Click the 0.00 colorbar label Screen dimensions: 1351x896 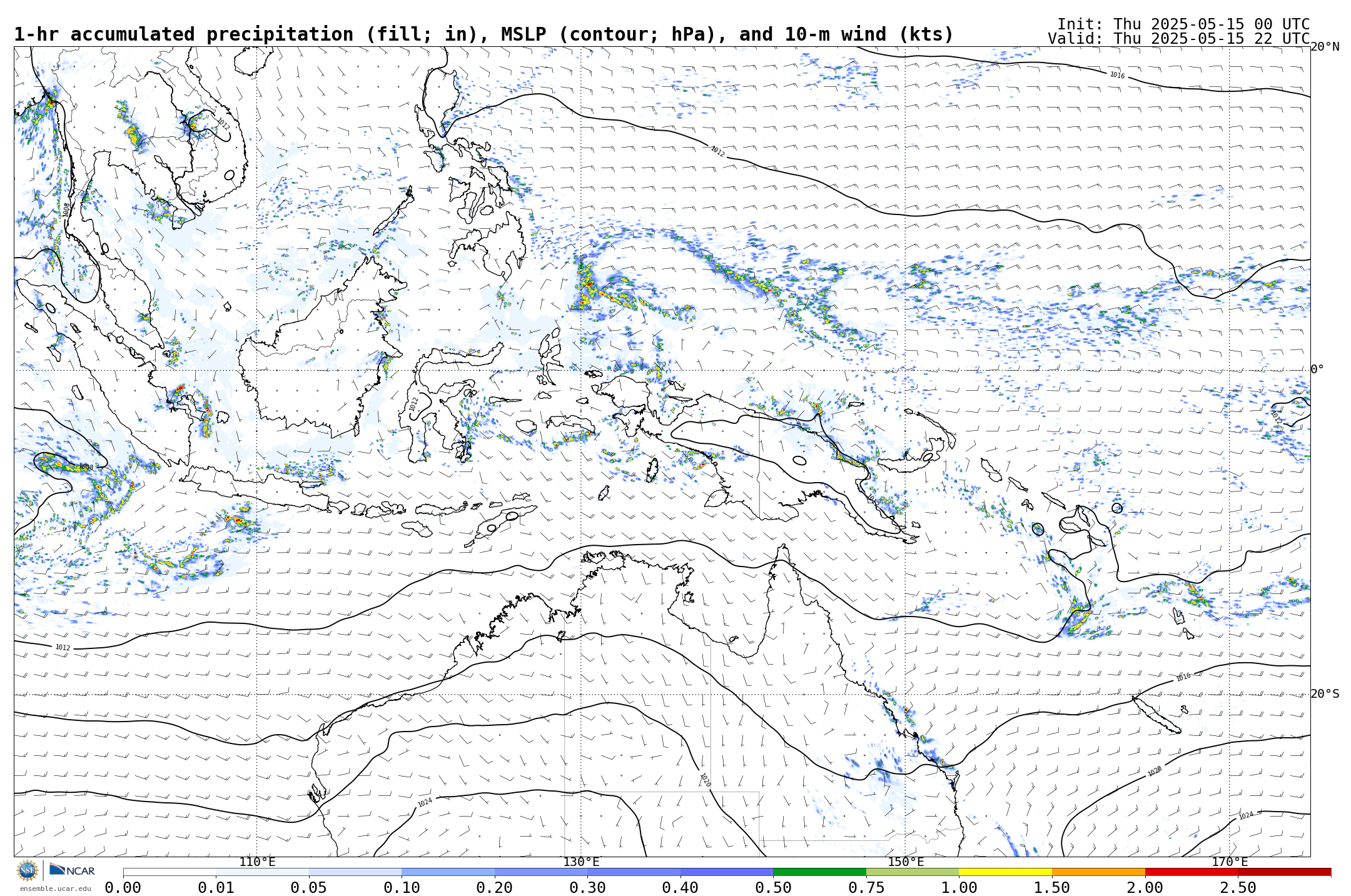[x=123, y=888]
